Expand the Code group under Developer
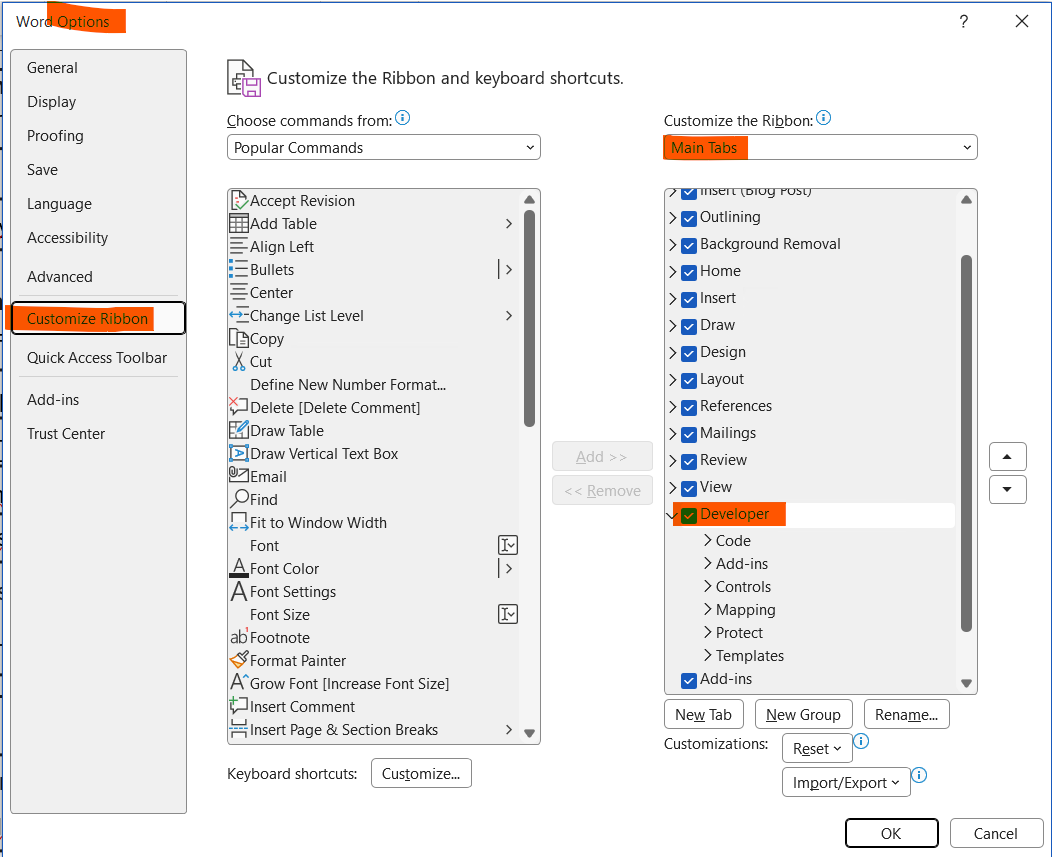 click(x=706, y=540)
